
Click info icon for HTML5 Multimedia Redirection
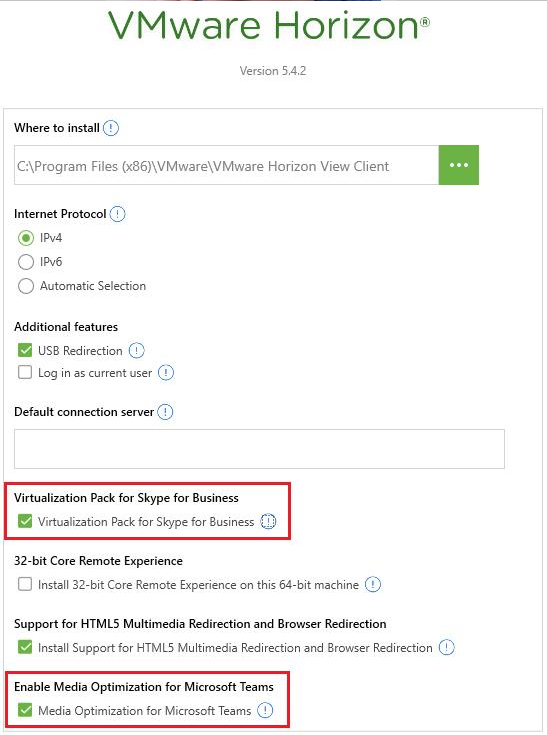click(x=446, y=647)
